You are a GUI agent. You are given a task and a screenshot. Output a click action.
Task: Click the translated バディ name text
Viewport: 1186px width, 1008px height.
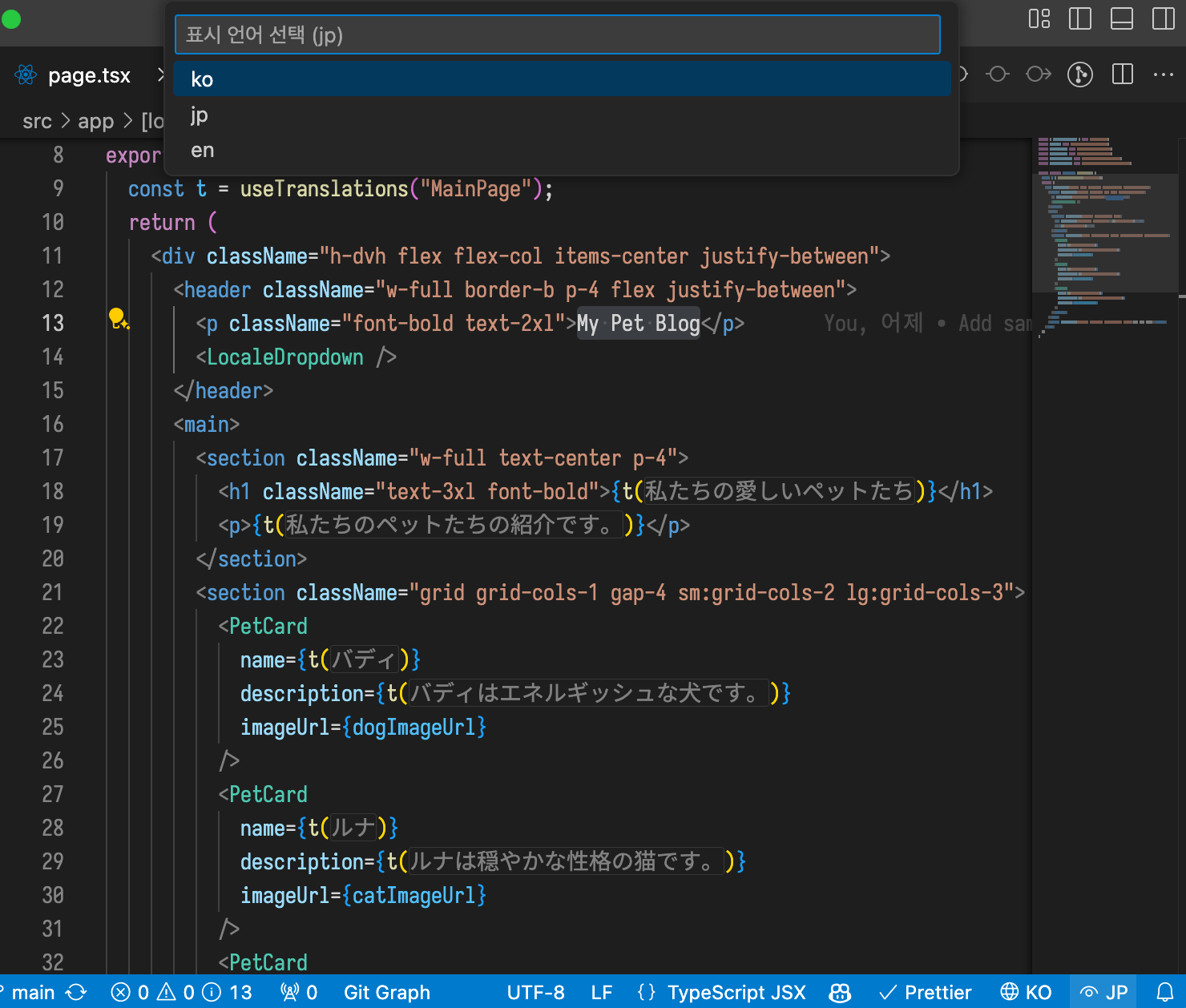point(364,659)
